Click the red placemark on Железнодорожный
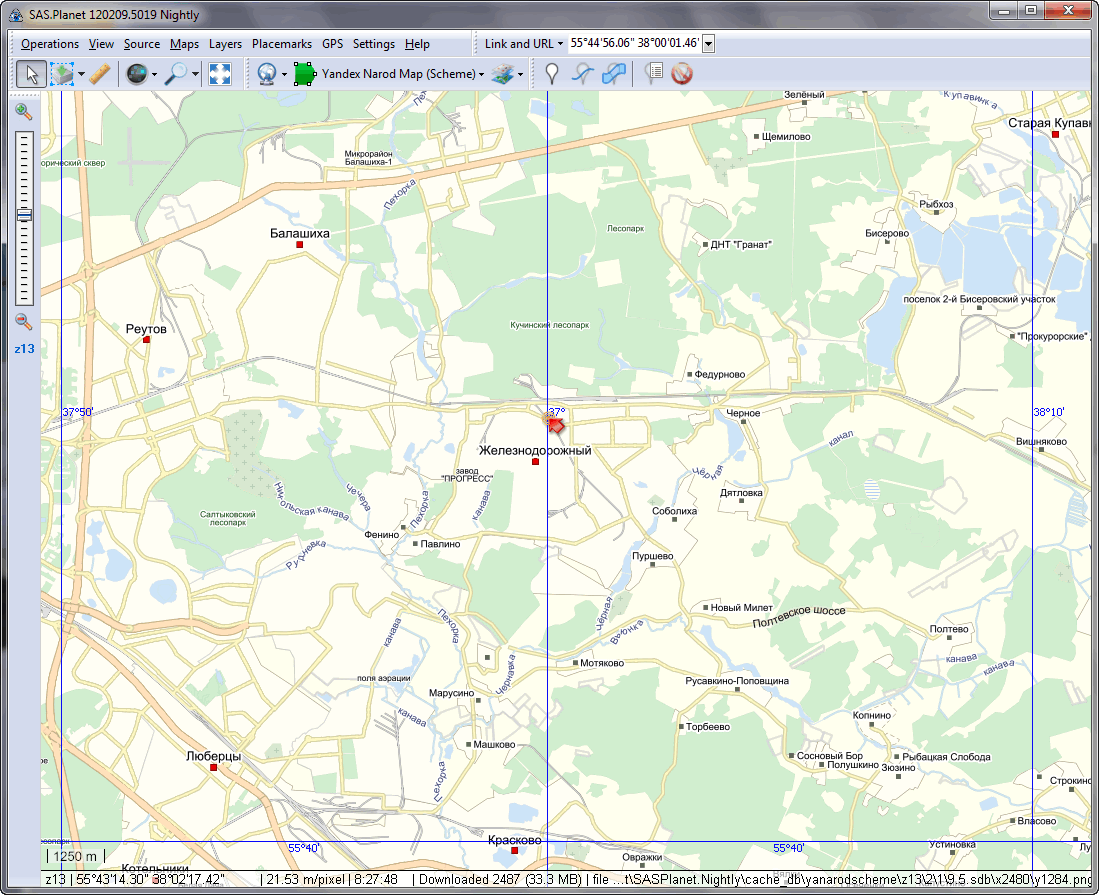 [555, 424]
